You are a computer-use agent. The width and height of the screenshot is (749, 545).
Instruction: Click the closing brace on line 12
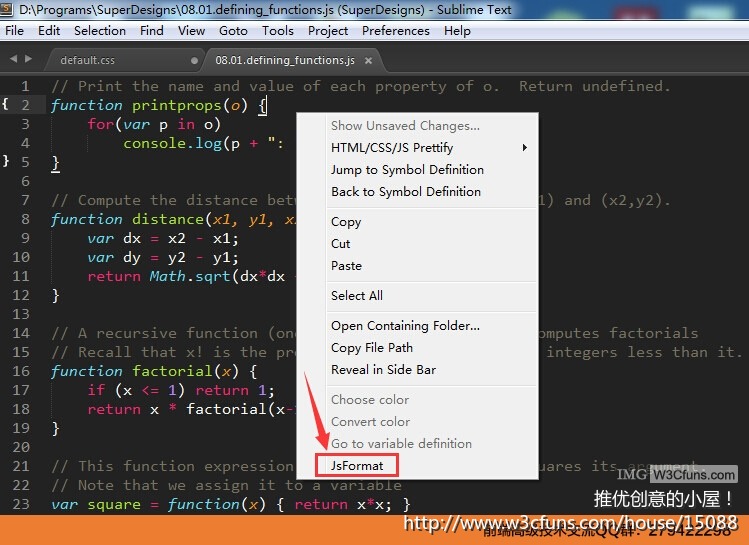click(x=55, y=296)
